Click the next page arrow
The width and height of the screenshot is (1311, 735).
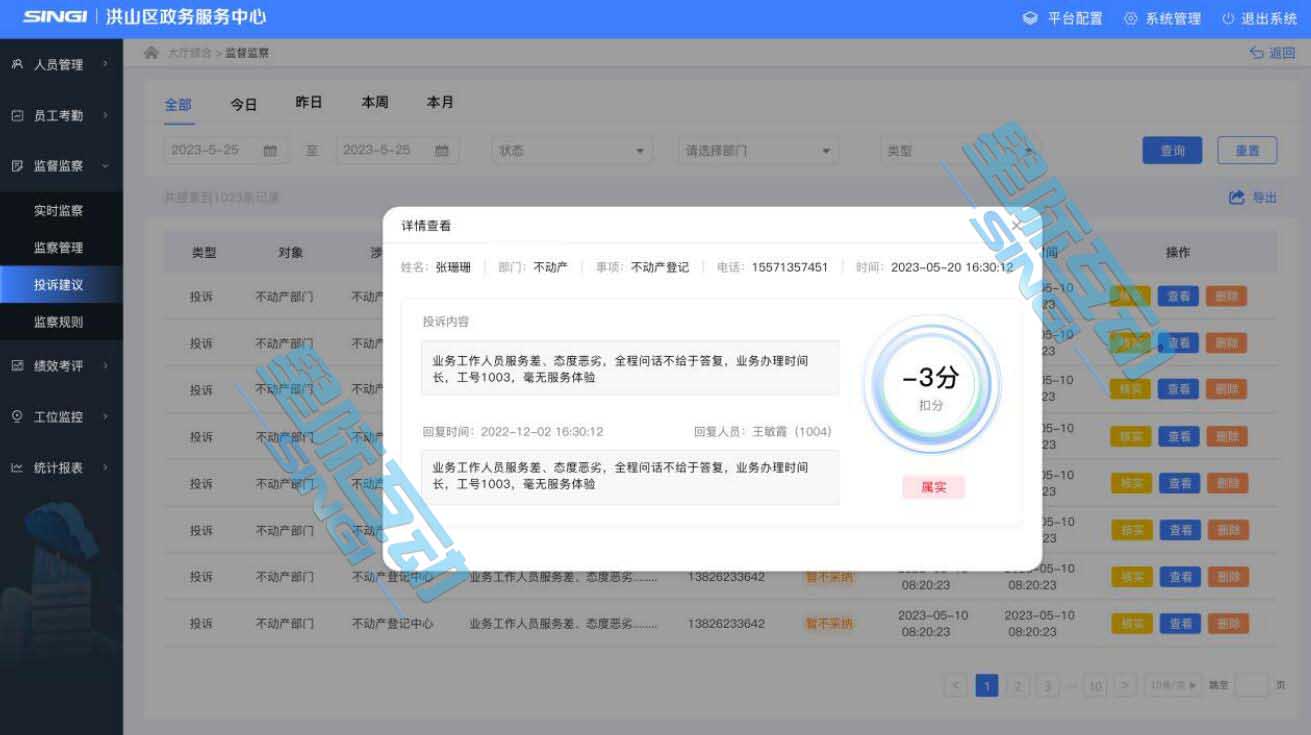1126,685
